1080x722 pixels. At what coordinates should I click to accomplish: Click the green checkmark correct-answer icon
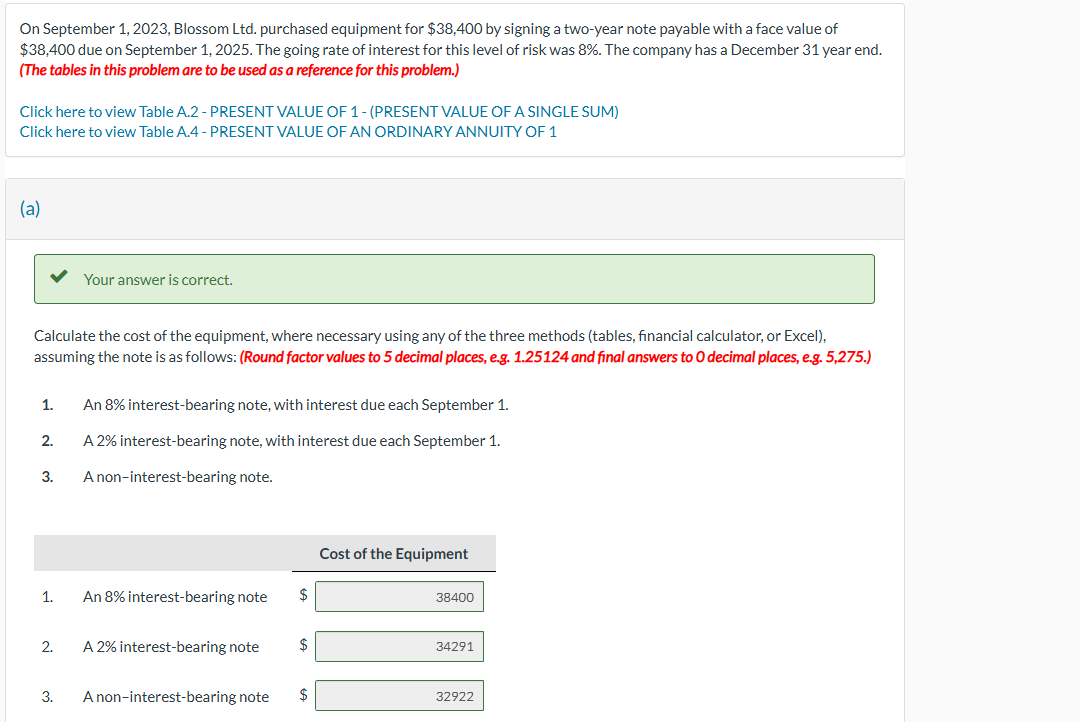(59, 278)
